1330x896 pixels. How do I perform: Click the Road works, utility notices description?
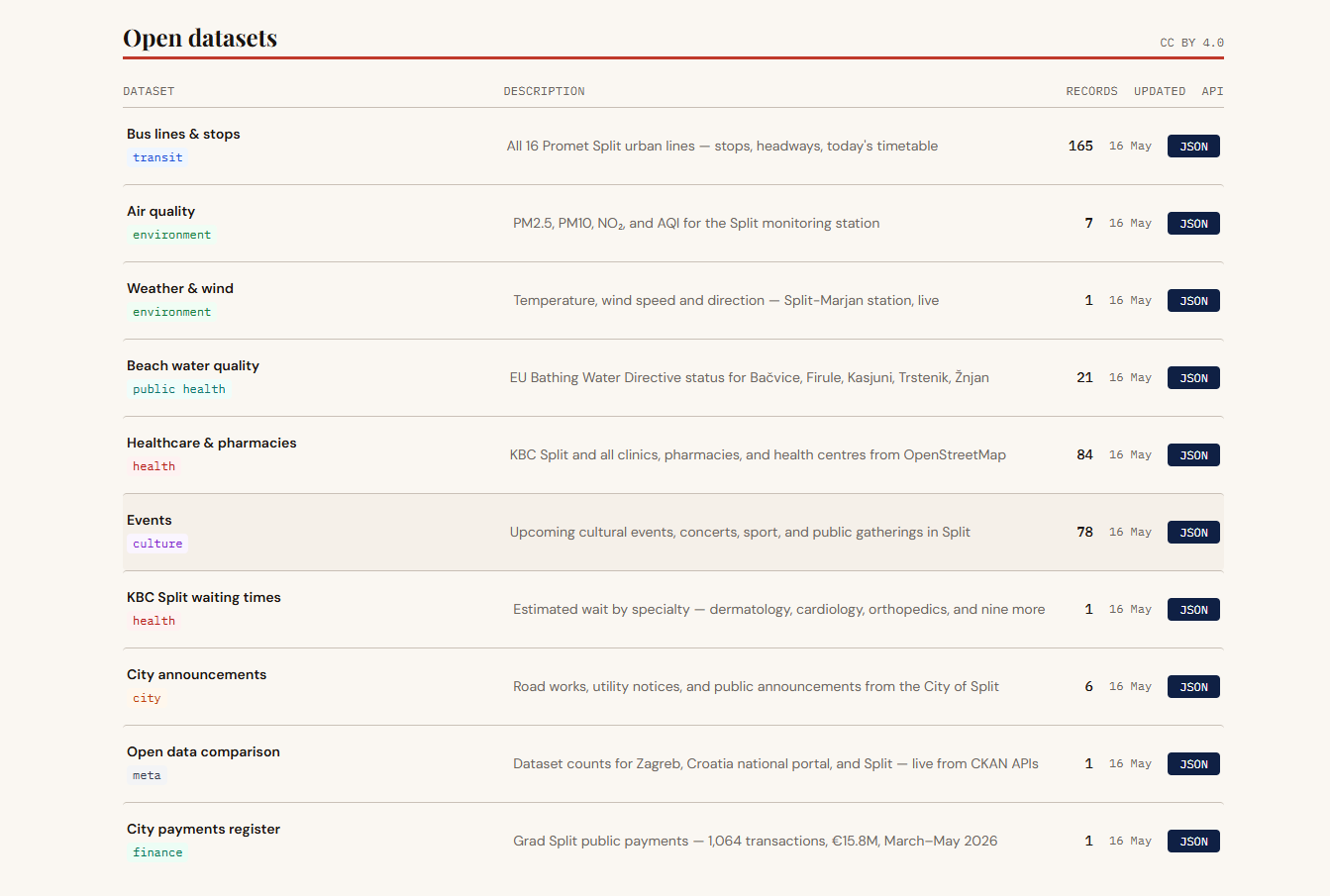click(x=756, y=686)
